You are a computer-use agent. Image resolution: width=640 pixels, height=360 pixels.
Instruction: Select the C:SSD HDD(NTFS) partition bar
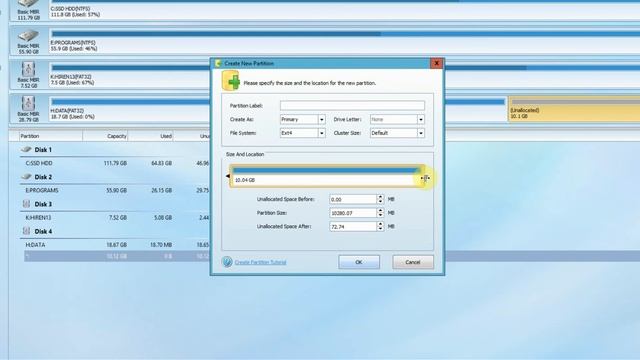point(344,9)
